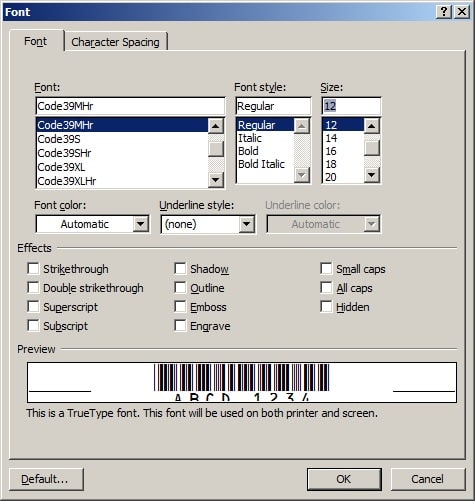Confirm with the OK button
The width and height of the screenshot is (475, 501).
point(344,479)
